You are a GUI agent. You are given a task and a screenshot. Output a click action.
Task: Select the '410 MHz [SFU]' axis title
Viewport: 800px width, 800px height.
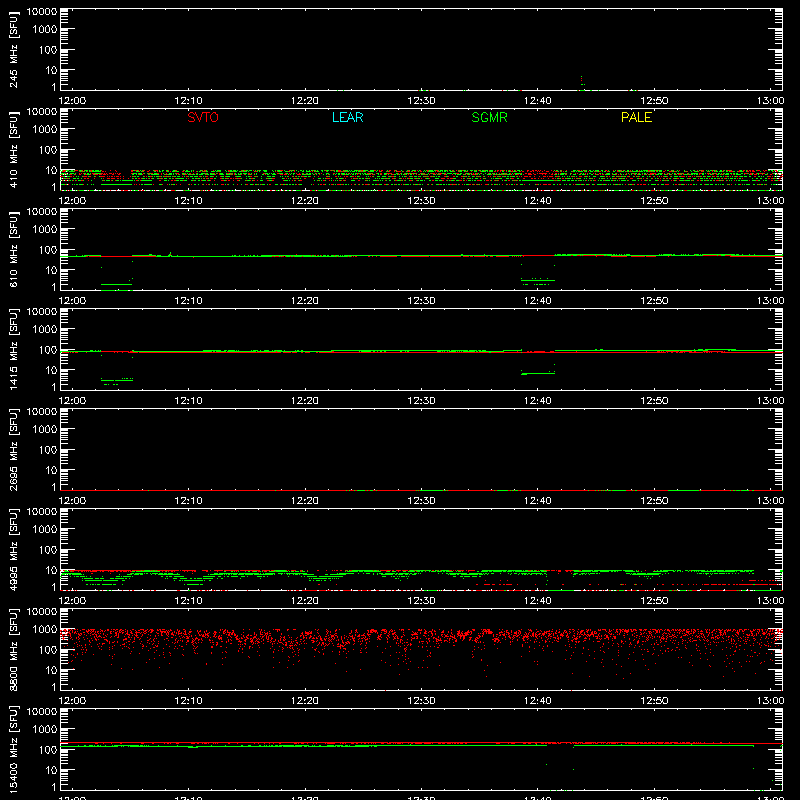(14, 150)
